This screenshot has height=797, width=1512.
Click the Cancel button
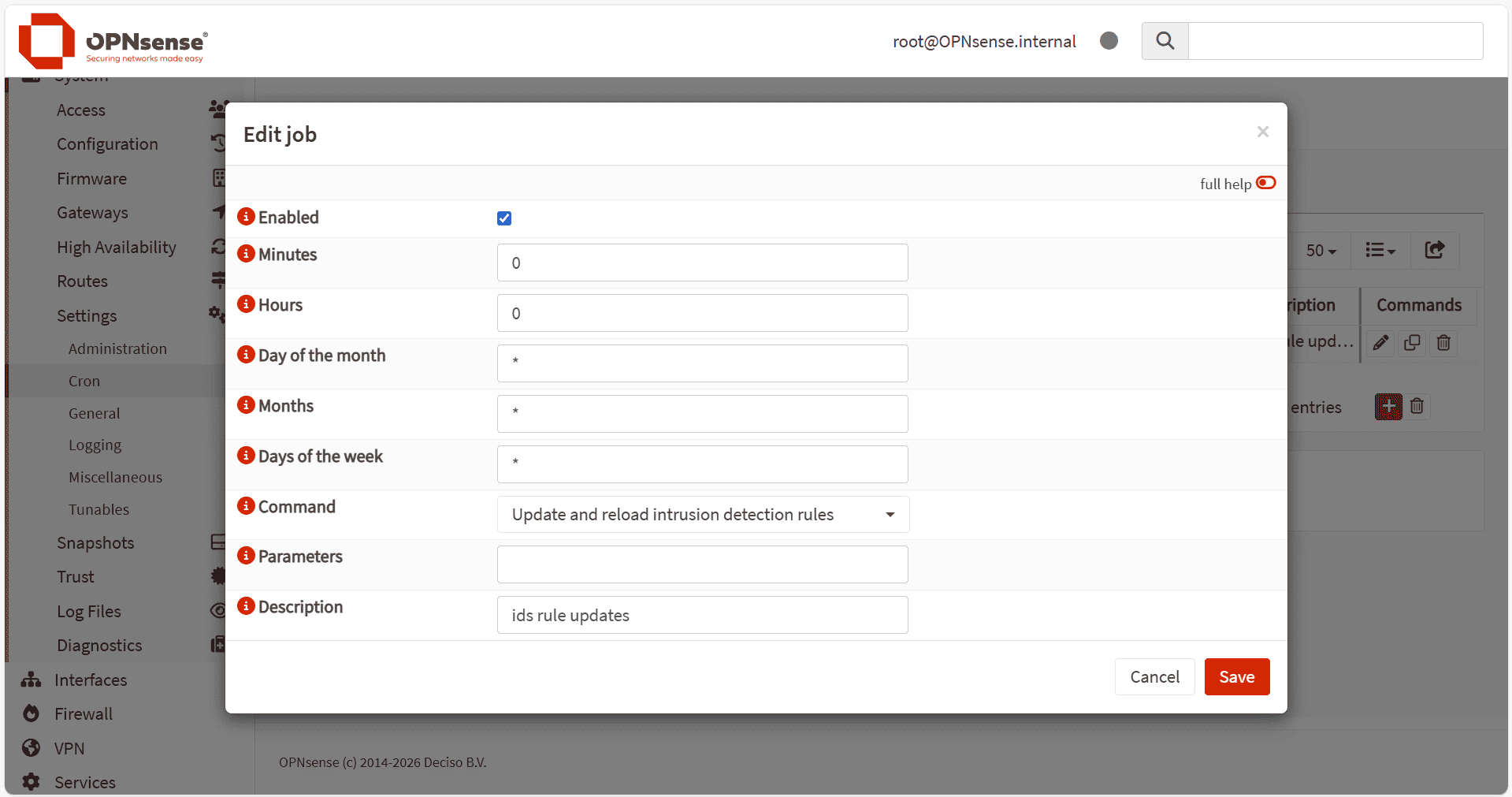click(x=1154, y=676)
